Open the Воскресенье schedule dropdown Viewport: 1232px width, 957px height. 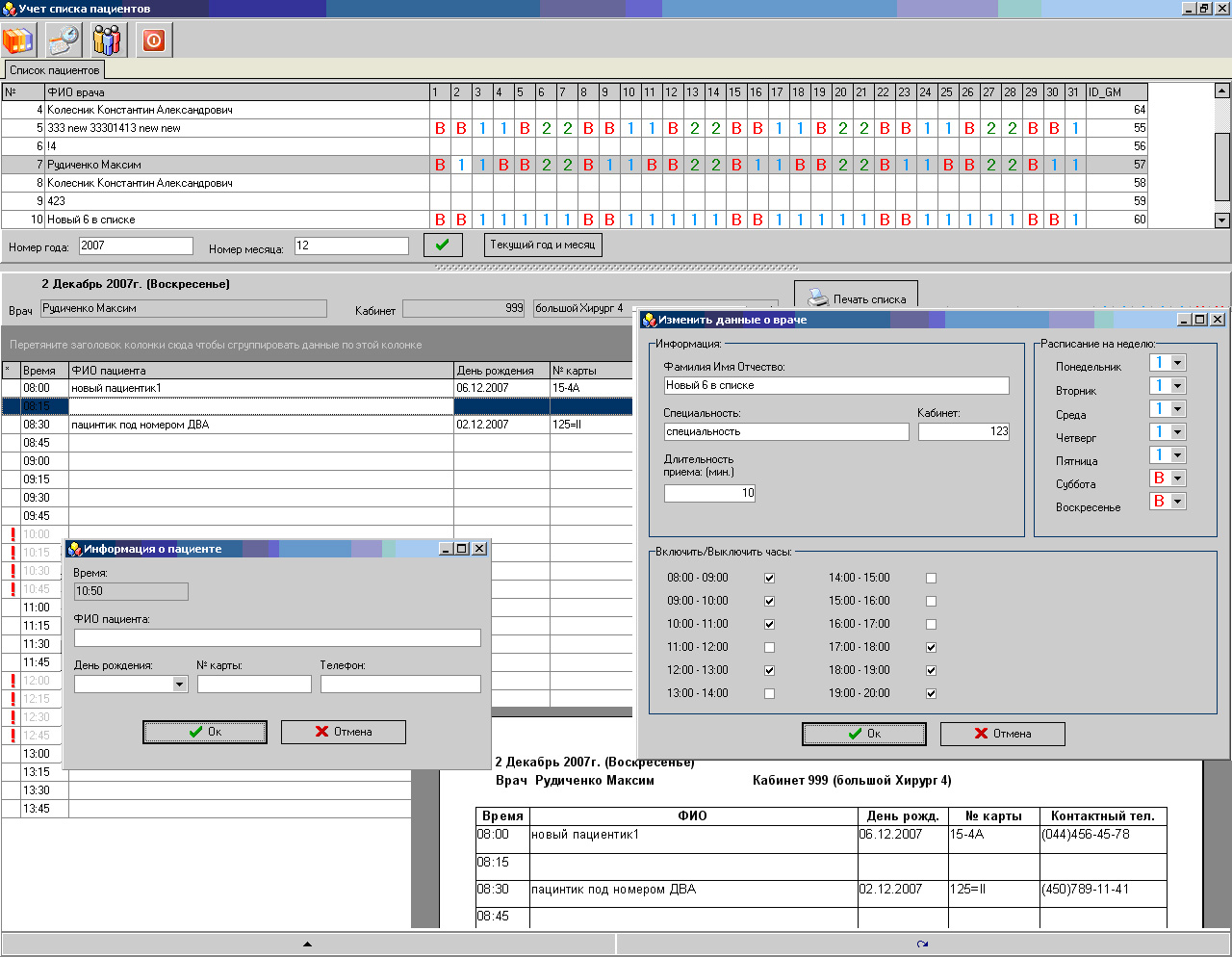1178,502
